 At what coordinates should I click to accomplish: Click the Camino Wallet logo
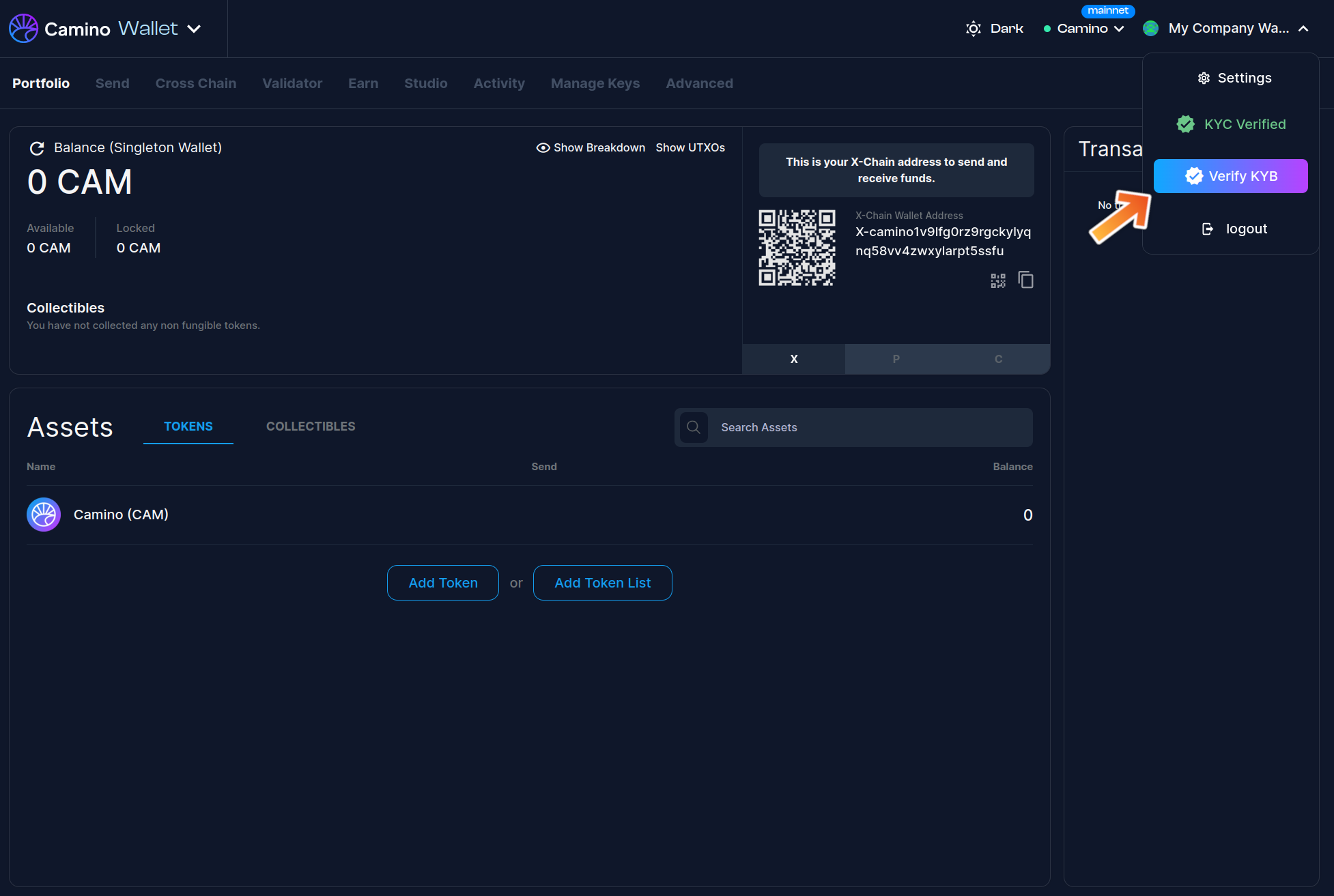[x=24, y=29]
